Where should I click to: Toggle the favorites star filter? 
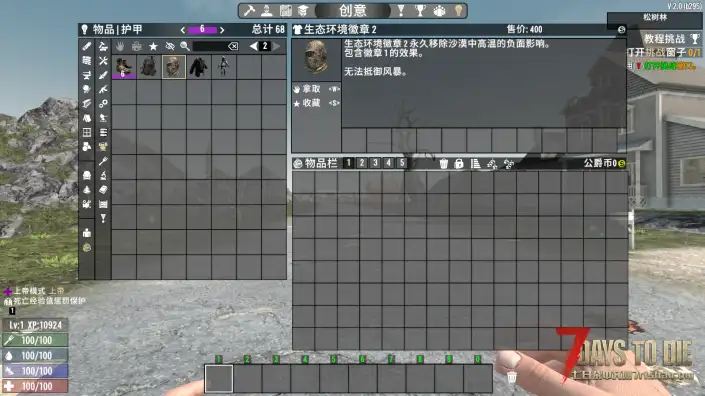pyautogui.click(x=153, y=46)
